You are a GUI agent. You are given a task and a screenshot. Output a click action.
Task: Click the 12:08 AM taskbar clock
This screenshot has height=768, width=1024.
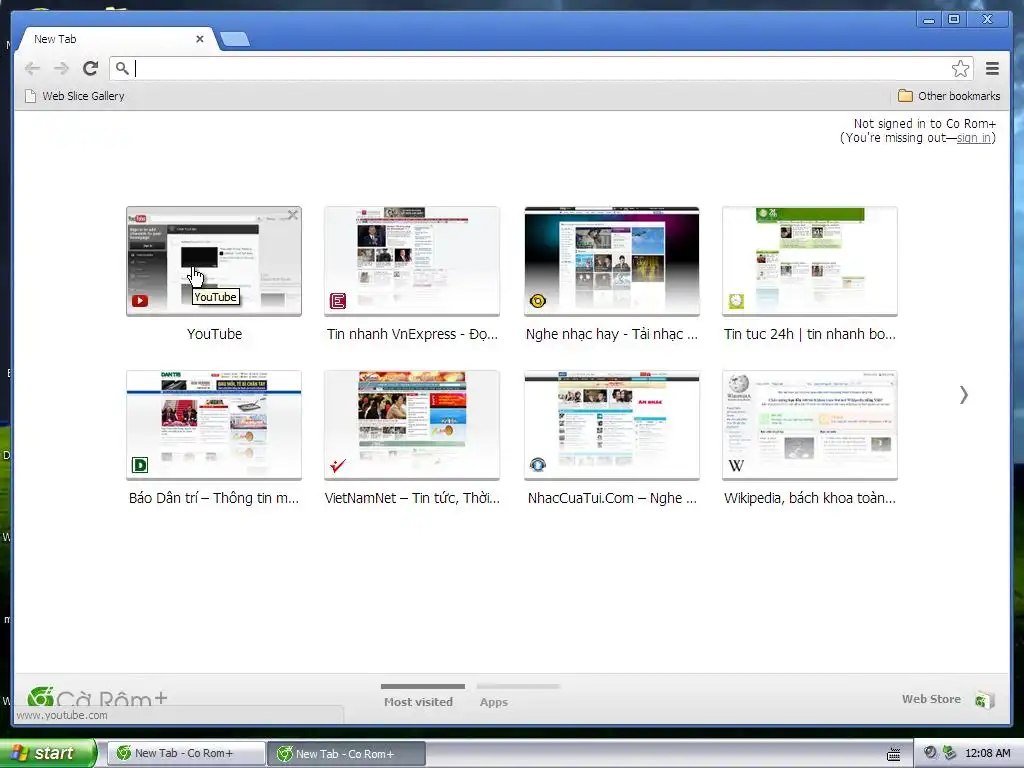pyautogui.click(x=987, y=754)
